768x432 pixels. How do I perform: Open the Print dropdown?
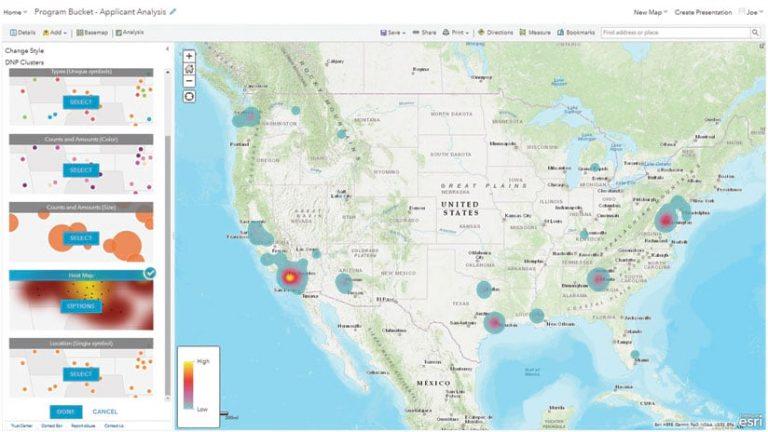point(456,32)
